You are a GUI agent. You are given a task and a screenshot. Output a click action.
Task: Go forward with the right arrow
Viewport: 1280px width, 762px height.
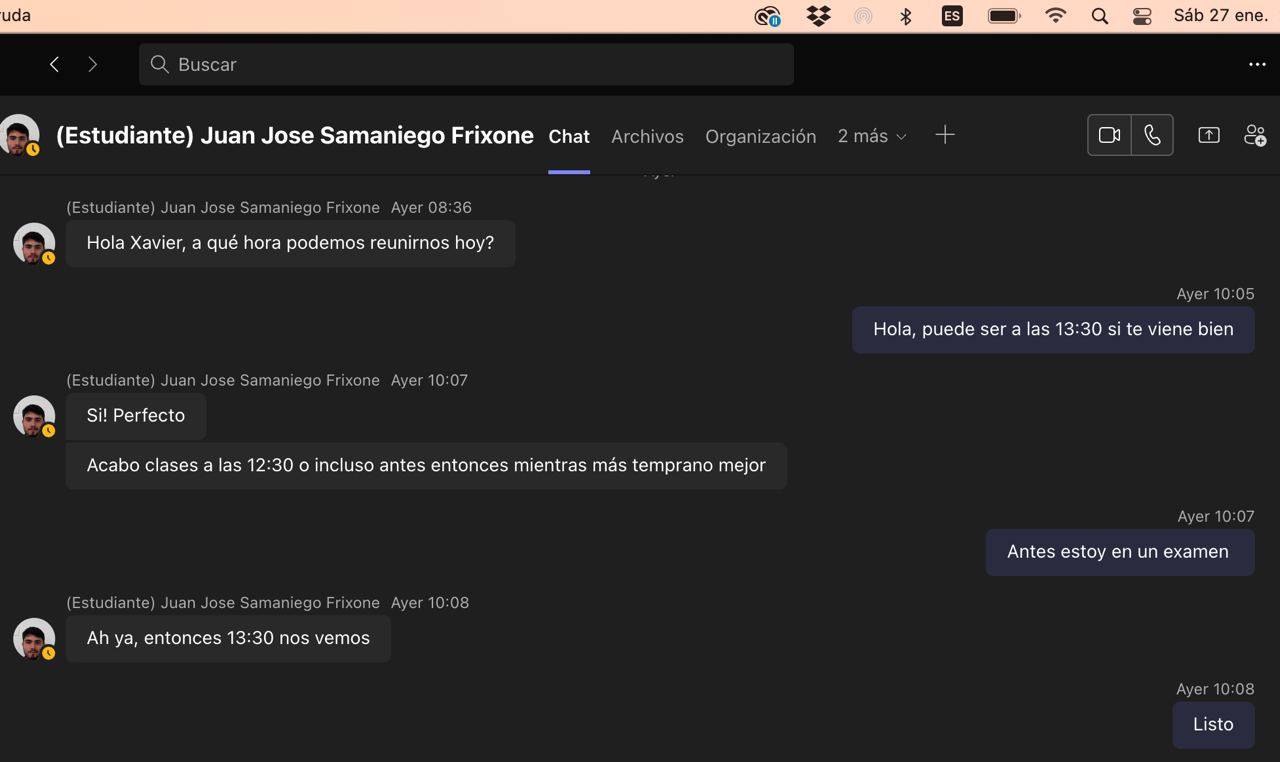click(93, 64)
